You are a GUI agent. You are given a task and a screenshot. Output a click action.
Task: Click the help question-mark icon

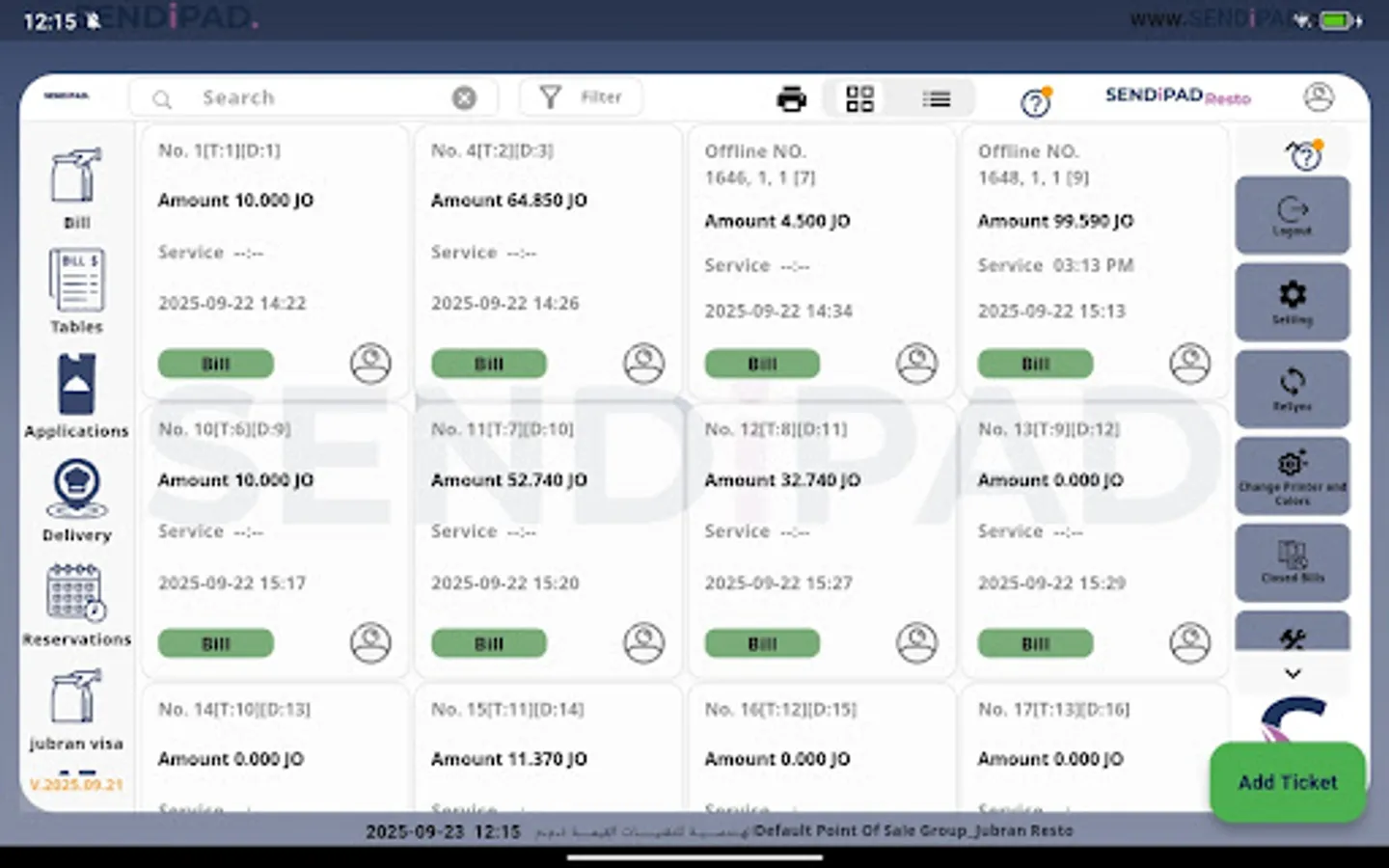click(x=1035, y=101)
